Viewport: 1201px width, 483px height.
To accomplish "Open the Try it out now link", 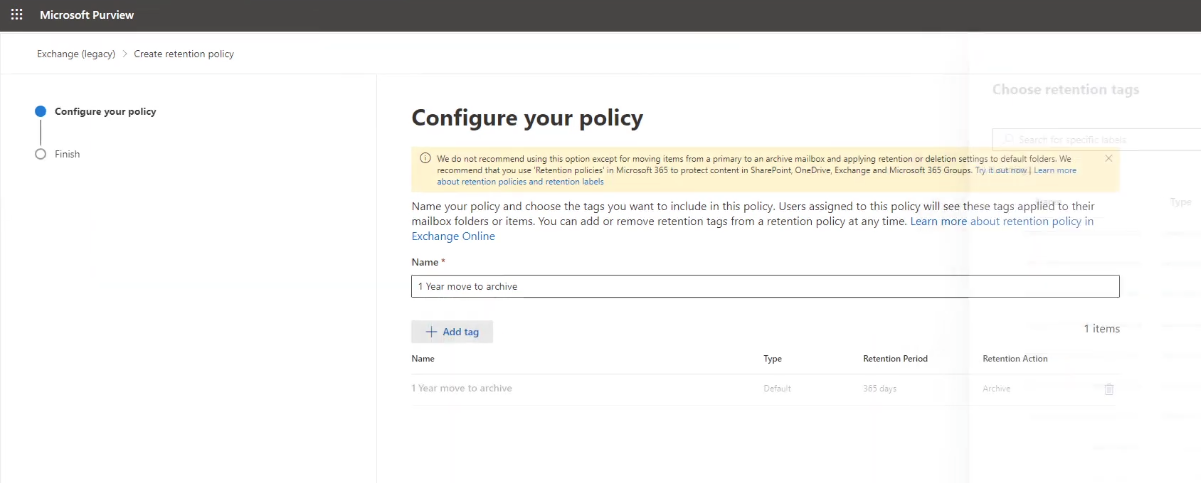I will pyautogui.click(x=1001, y=171).
